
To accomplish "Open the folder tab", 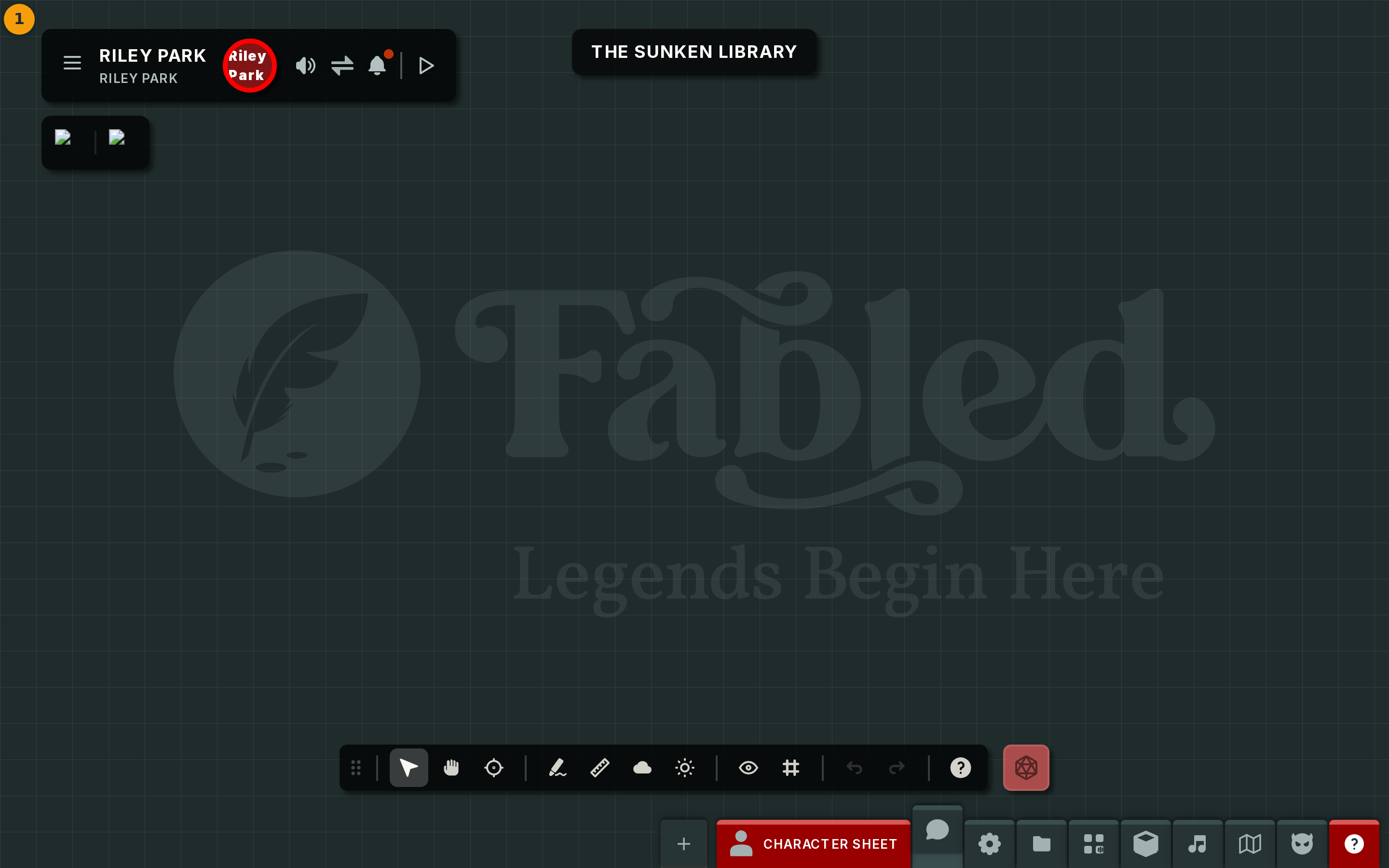I will coord(1042,844).
